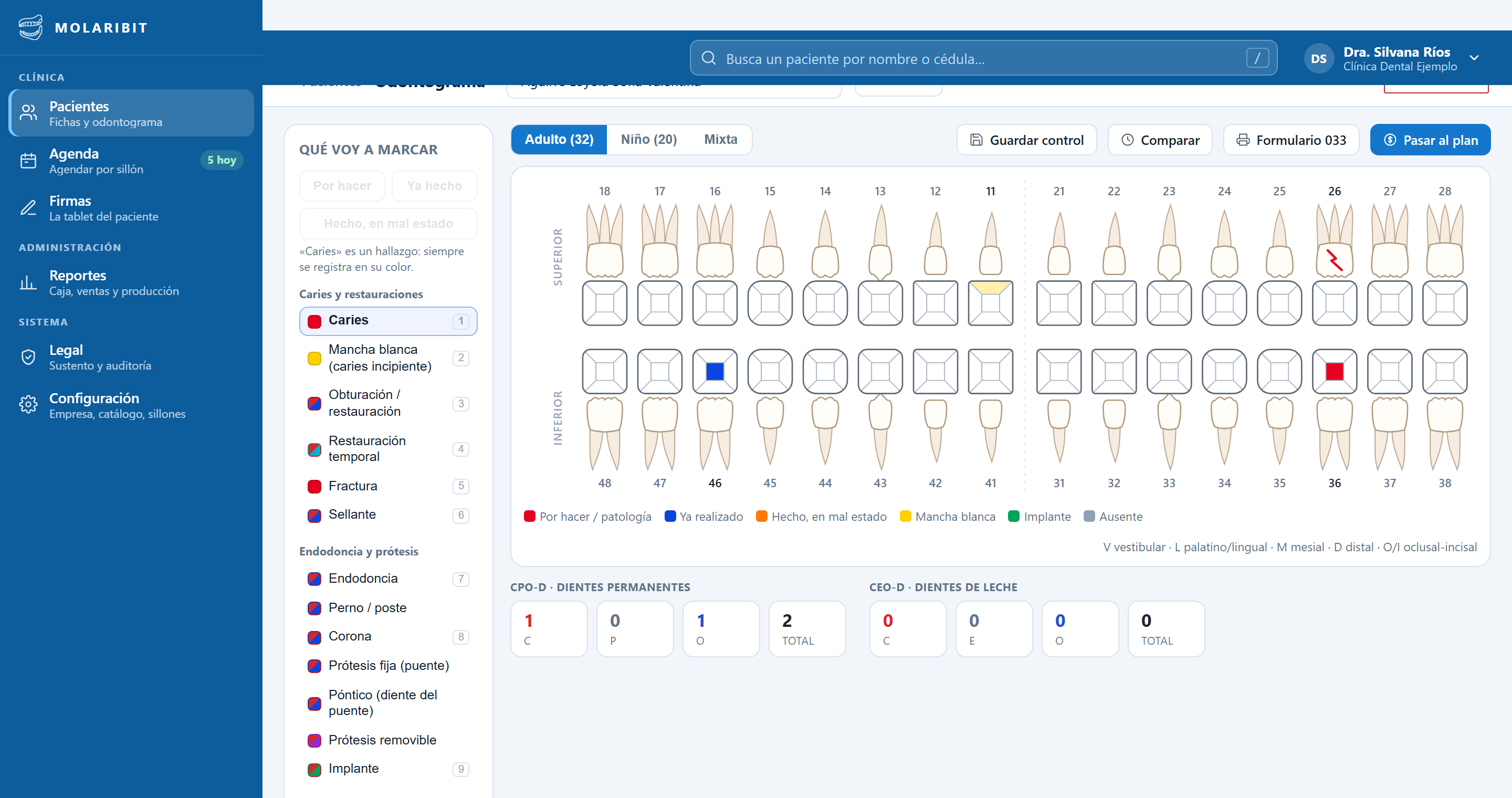The height and width of the screenshot is (798, 1512).
Task: Click the printer icon on Formulario 033
Action: (1243, 140)
